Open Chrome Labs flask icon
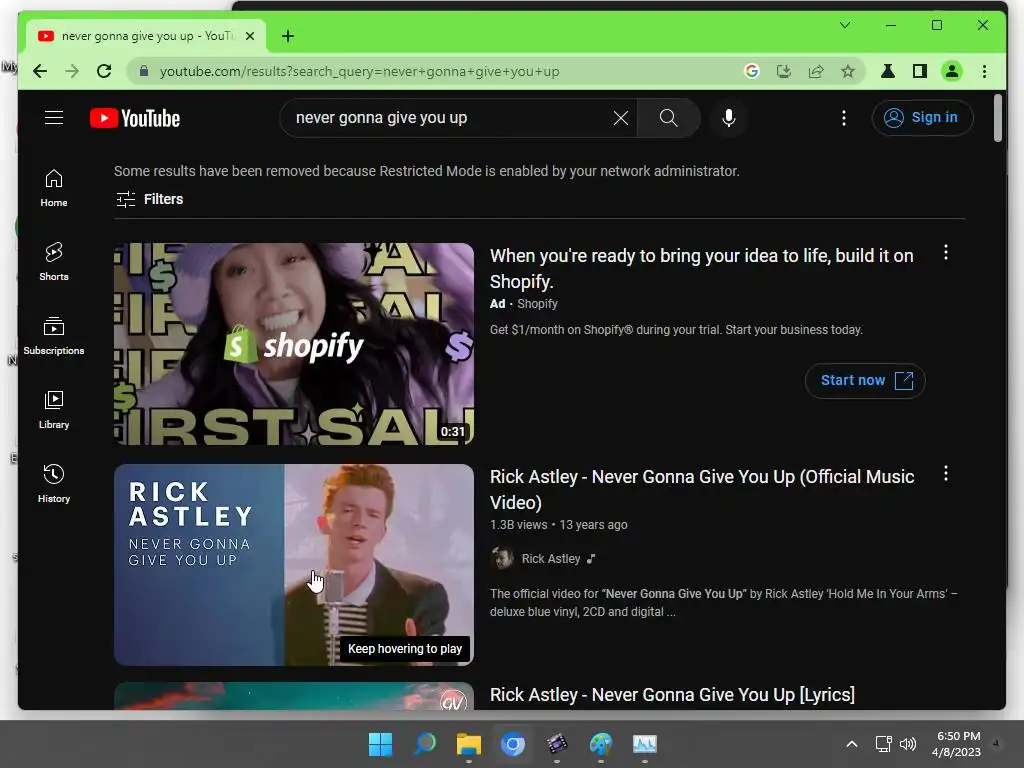The width and height of the screenshot is (1024, 768). pos(888,71)
